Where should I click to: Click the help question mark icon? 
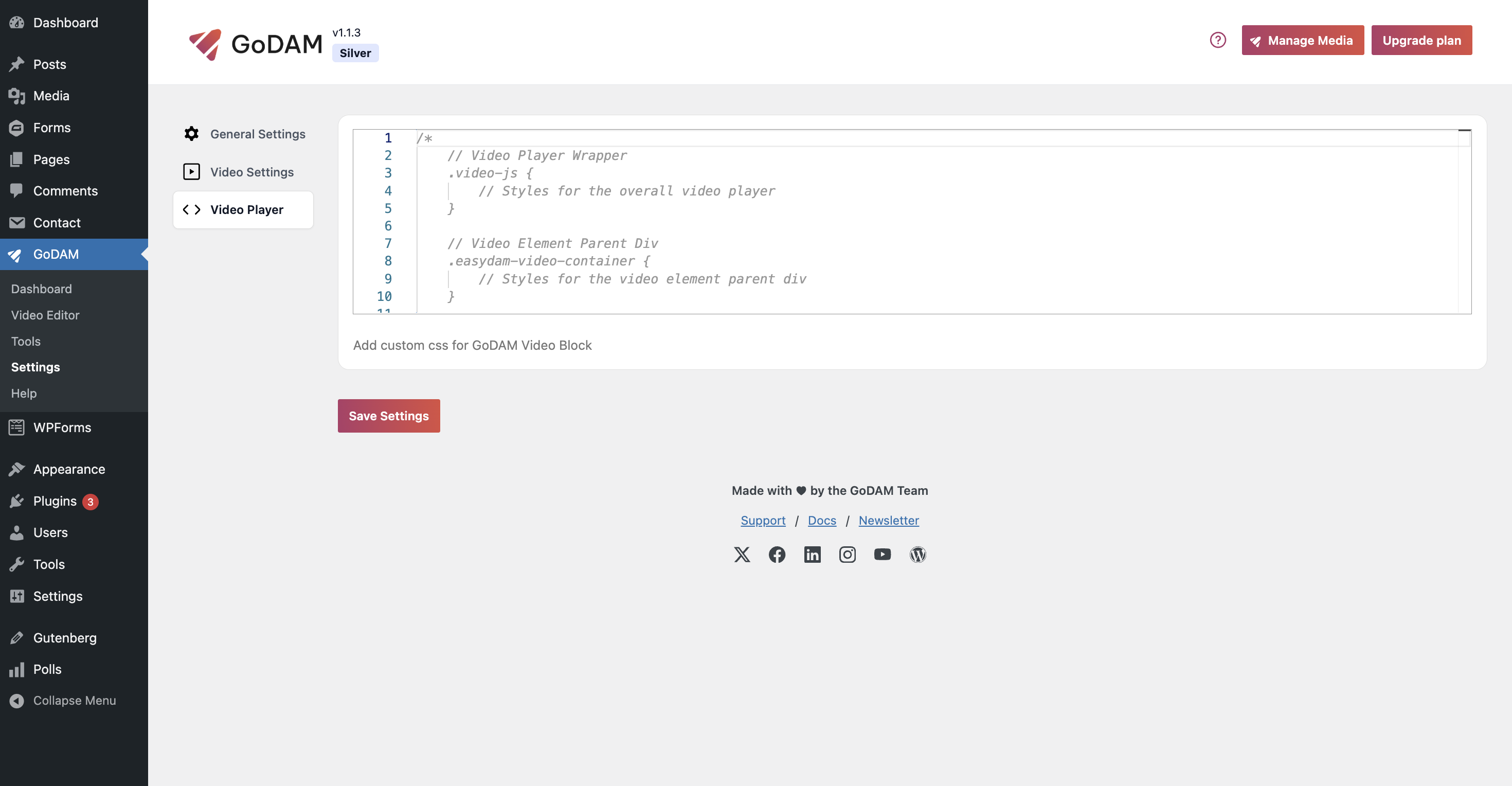pos(1217,40)
